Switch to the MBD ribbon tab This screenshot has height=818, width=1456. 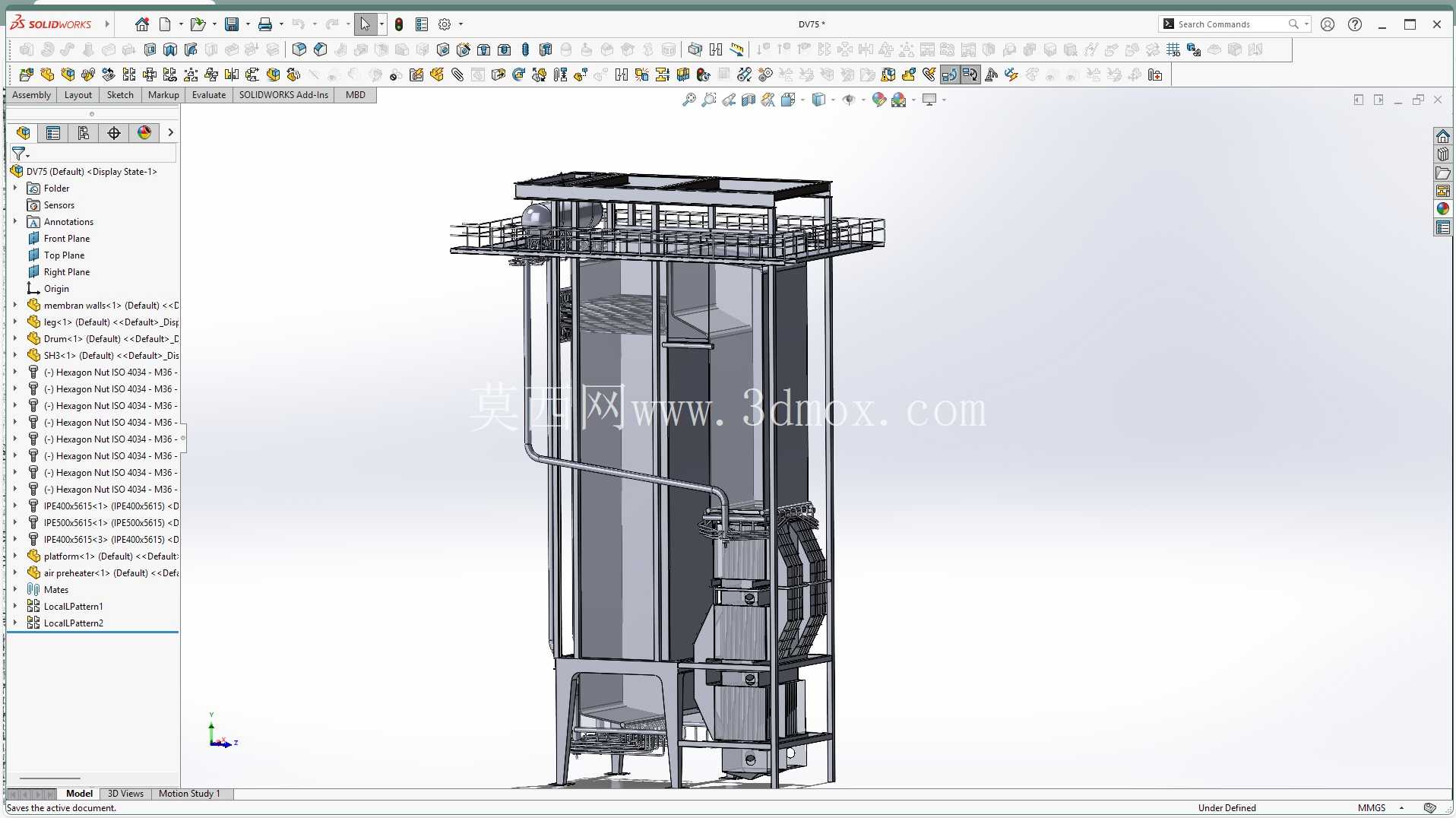pos(356,95)
